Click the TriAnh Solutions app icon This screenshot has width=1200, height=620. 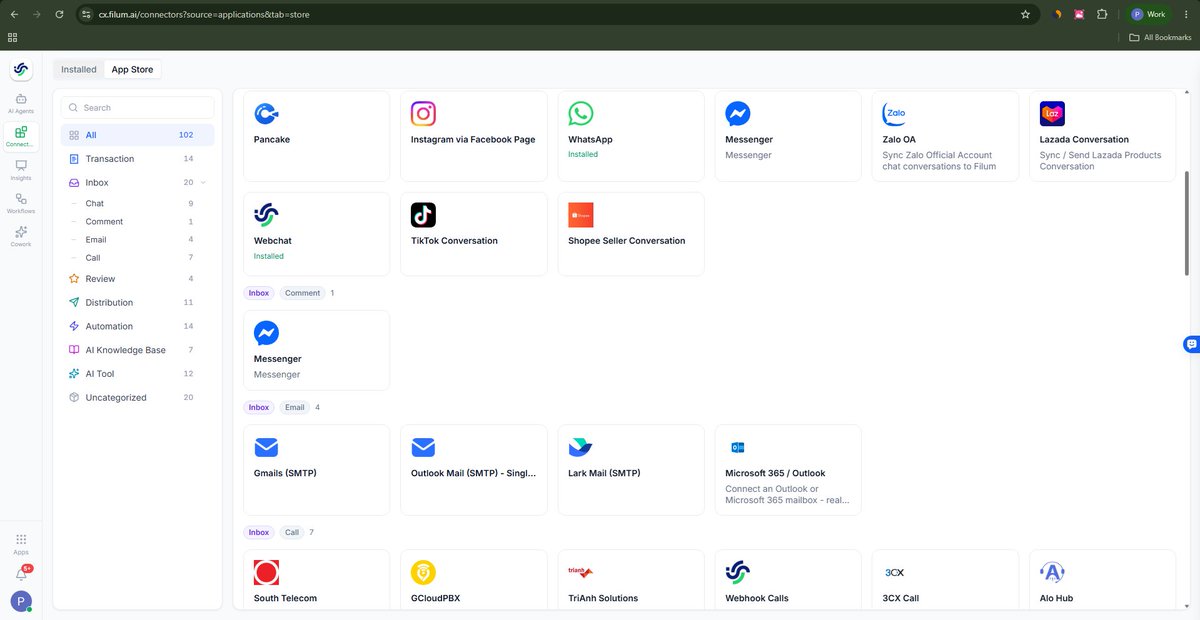tap(580, 572)
